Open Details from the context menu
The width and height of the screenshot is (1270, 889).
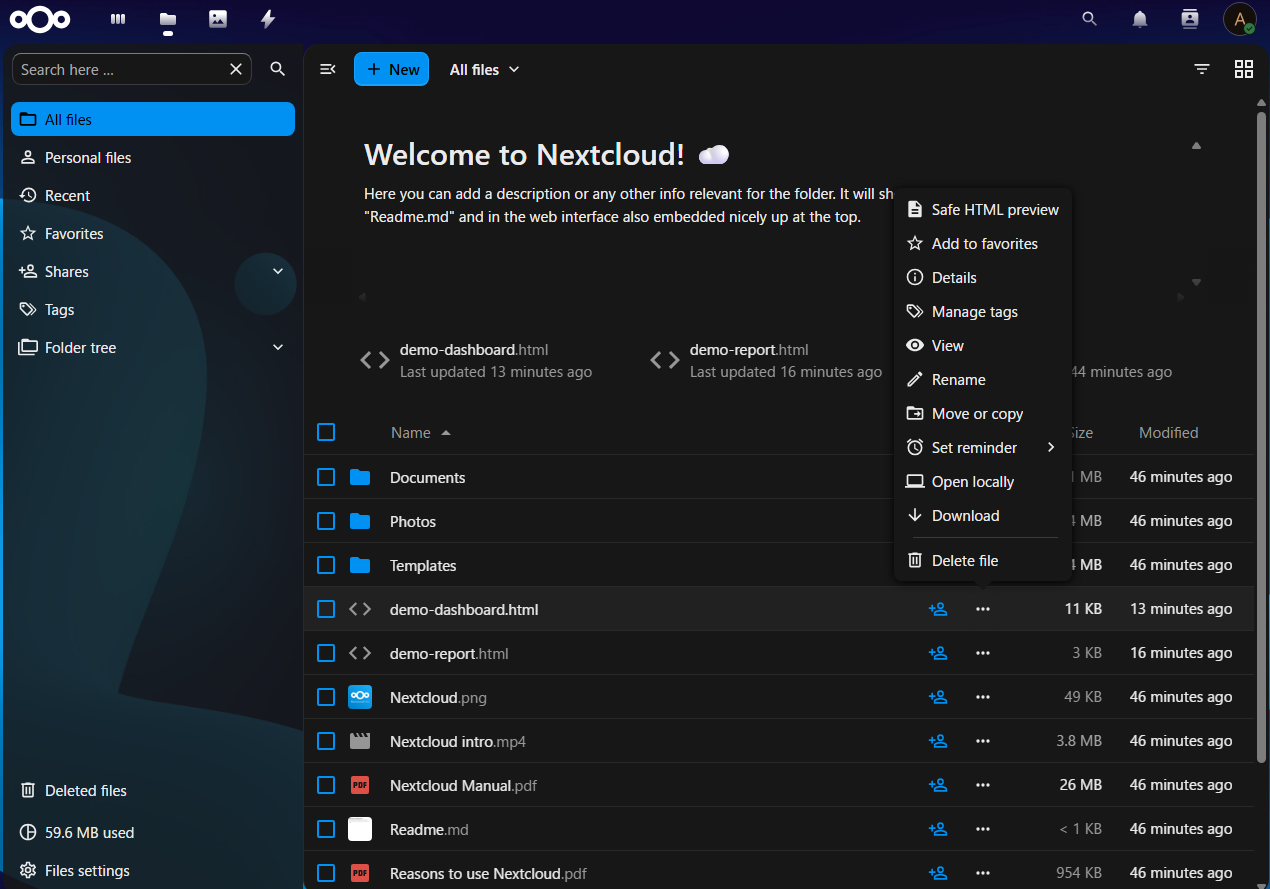(x=981, y=277)
